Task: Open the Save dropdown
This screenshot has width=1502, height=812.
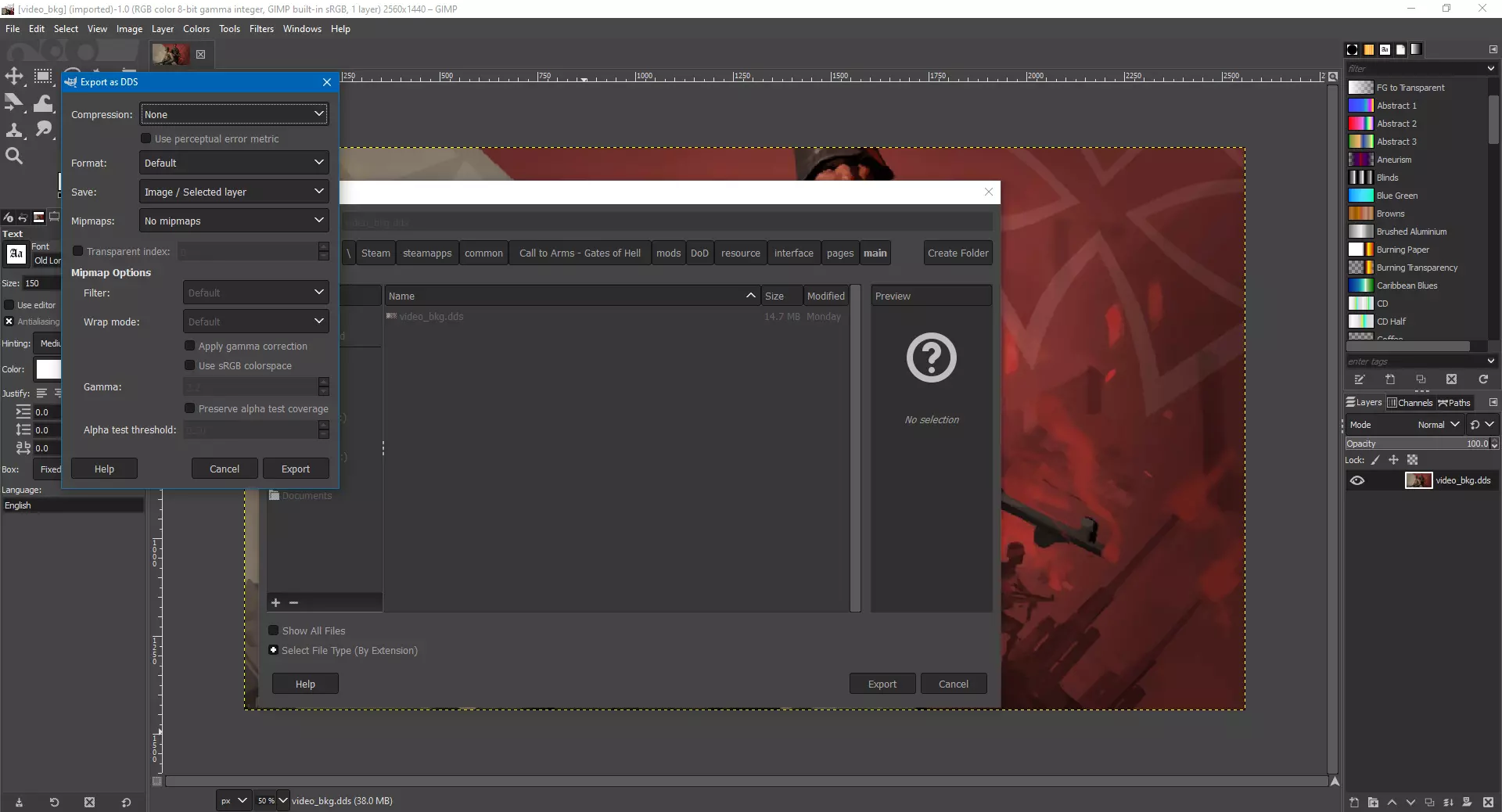Action: [234, 192]
